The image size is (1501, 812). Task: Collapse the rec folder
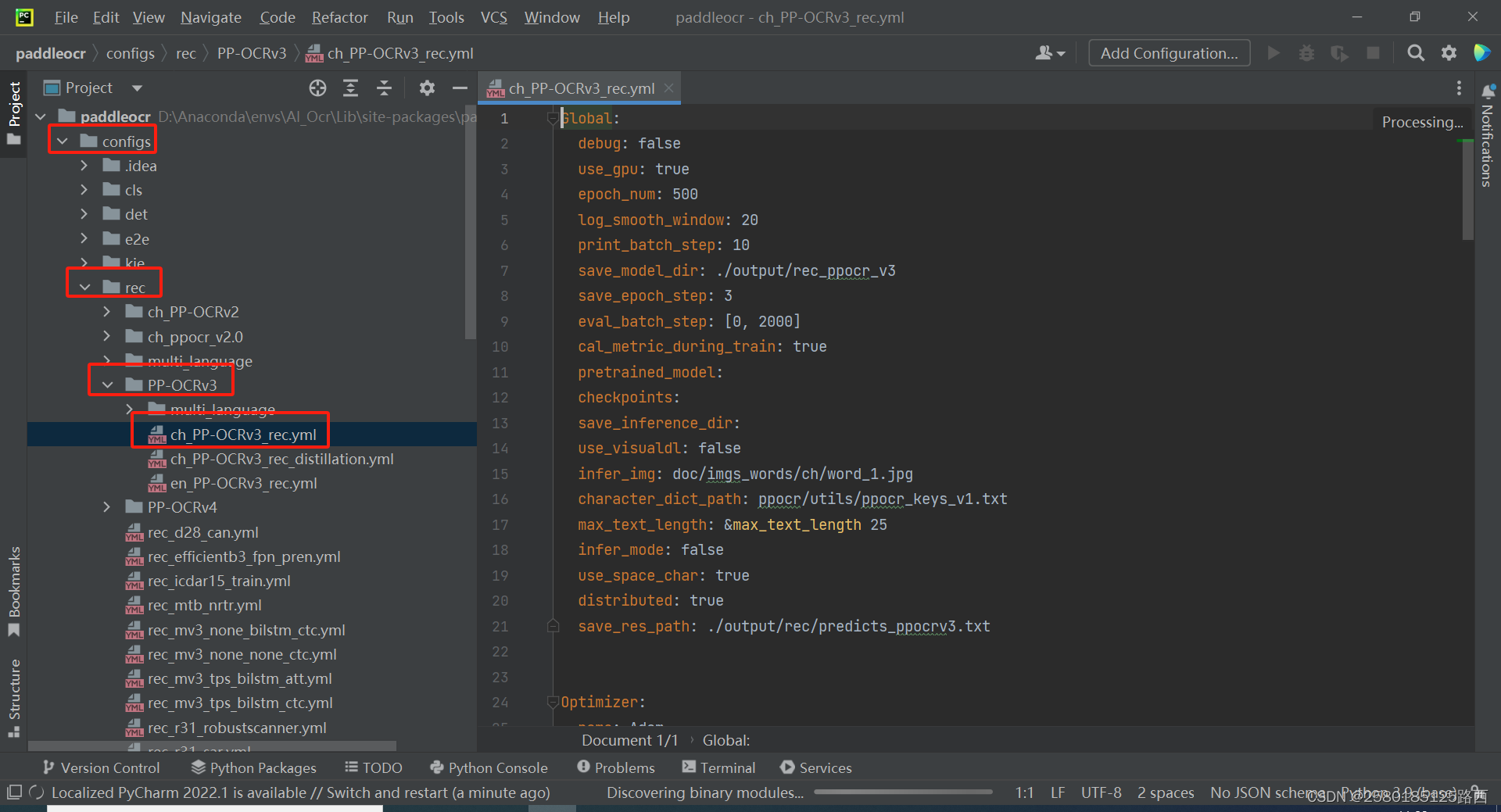(84, 288)
